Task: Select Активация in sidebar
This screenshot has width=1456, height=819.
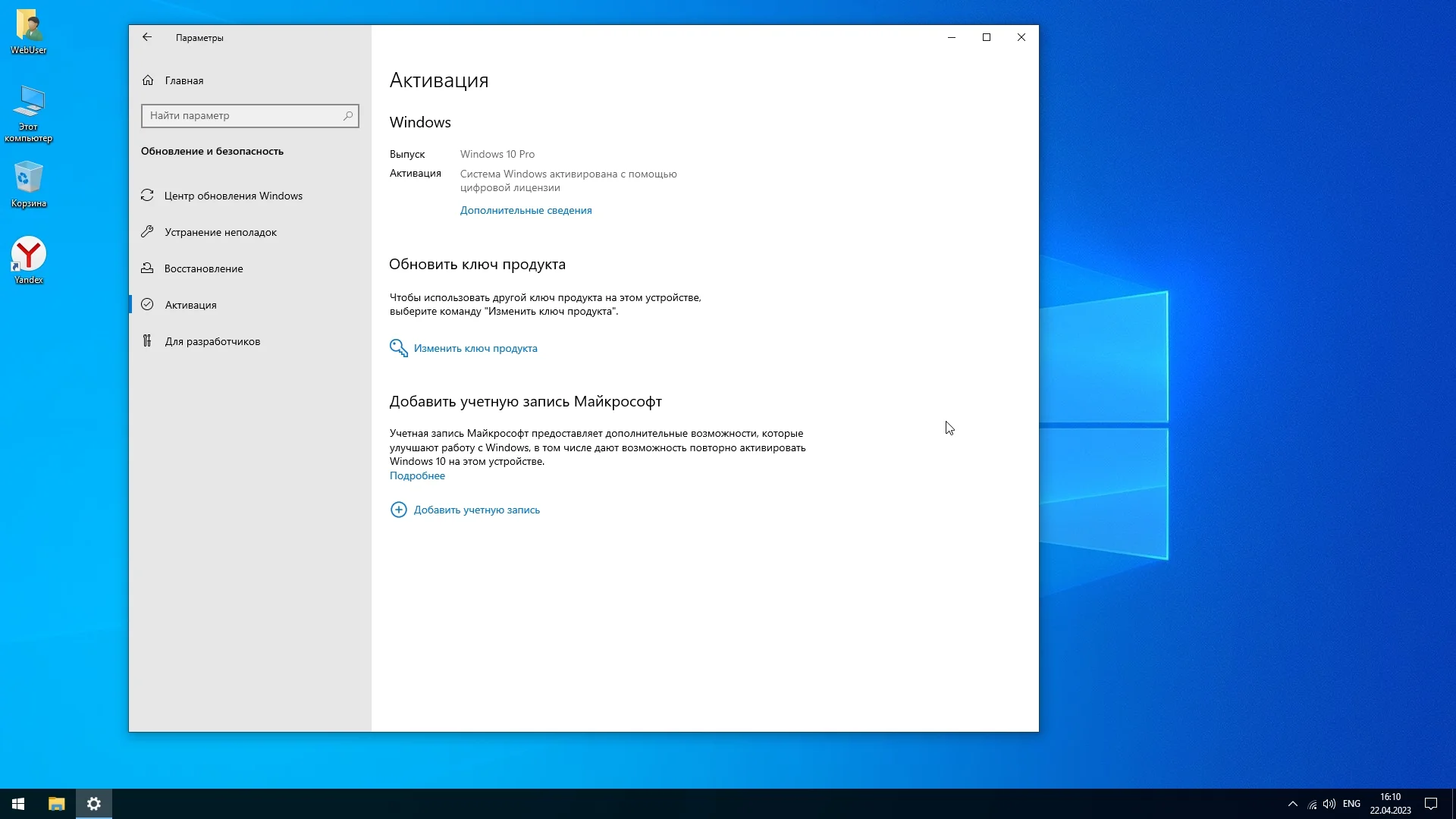Action: tap(190, 305)
